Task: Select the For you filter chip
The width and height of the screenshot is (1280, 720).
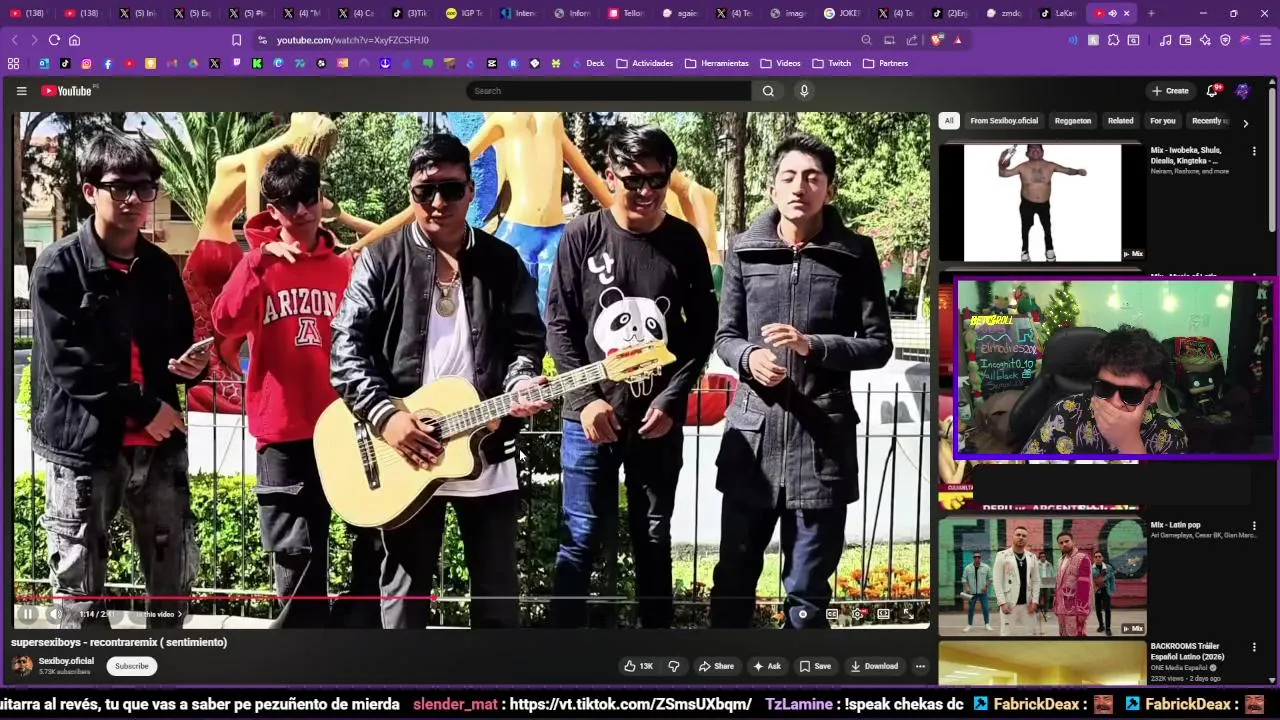Action: pos(1163,121)
